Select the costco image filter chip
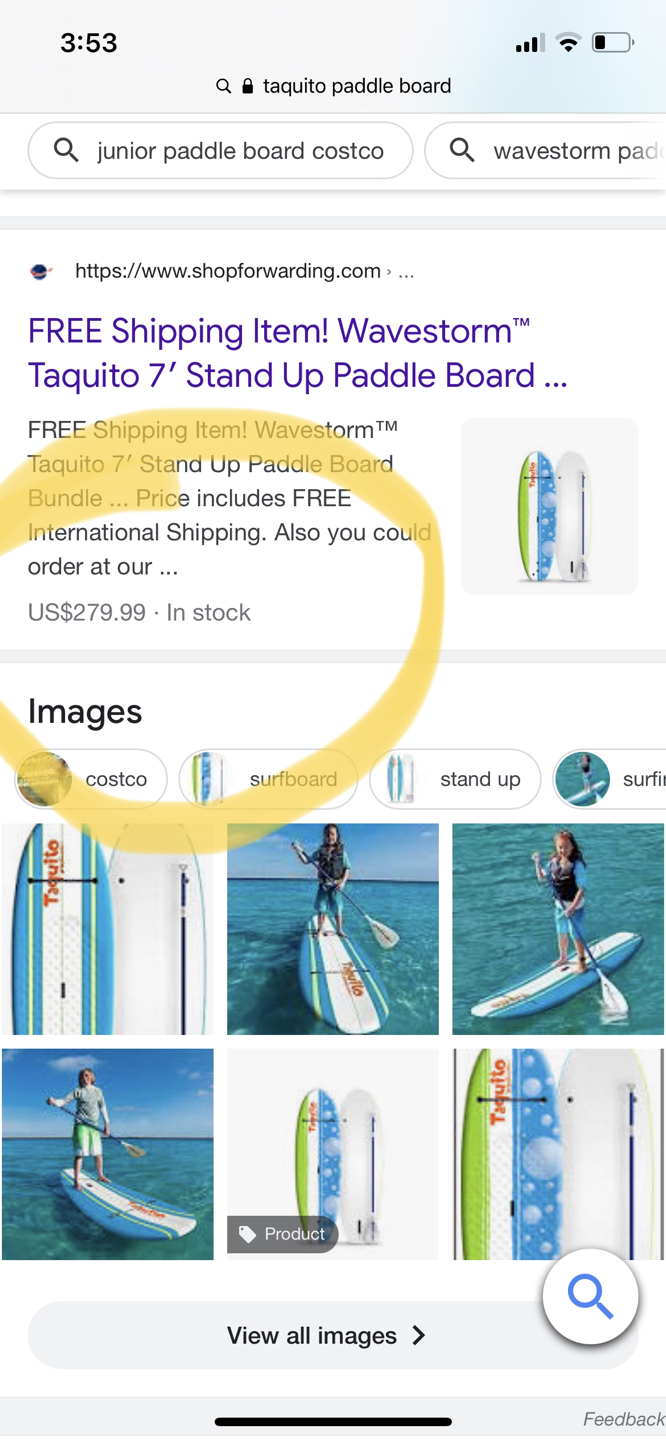 click(91, 779)
